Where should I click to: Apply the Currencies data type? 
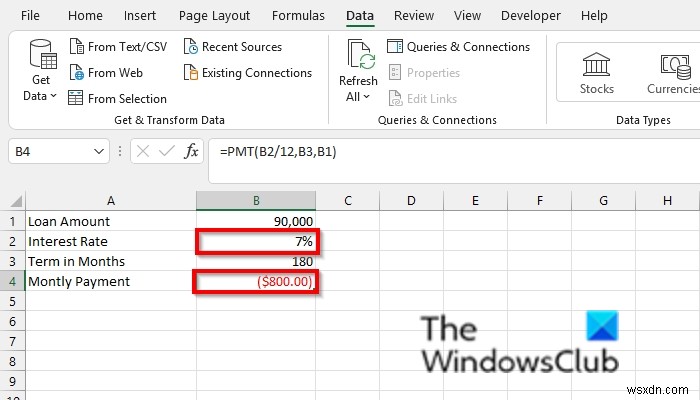pos(674,73)
